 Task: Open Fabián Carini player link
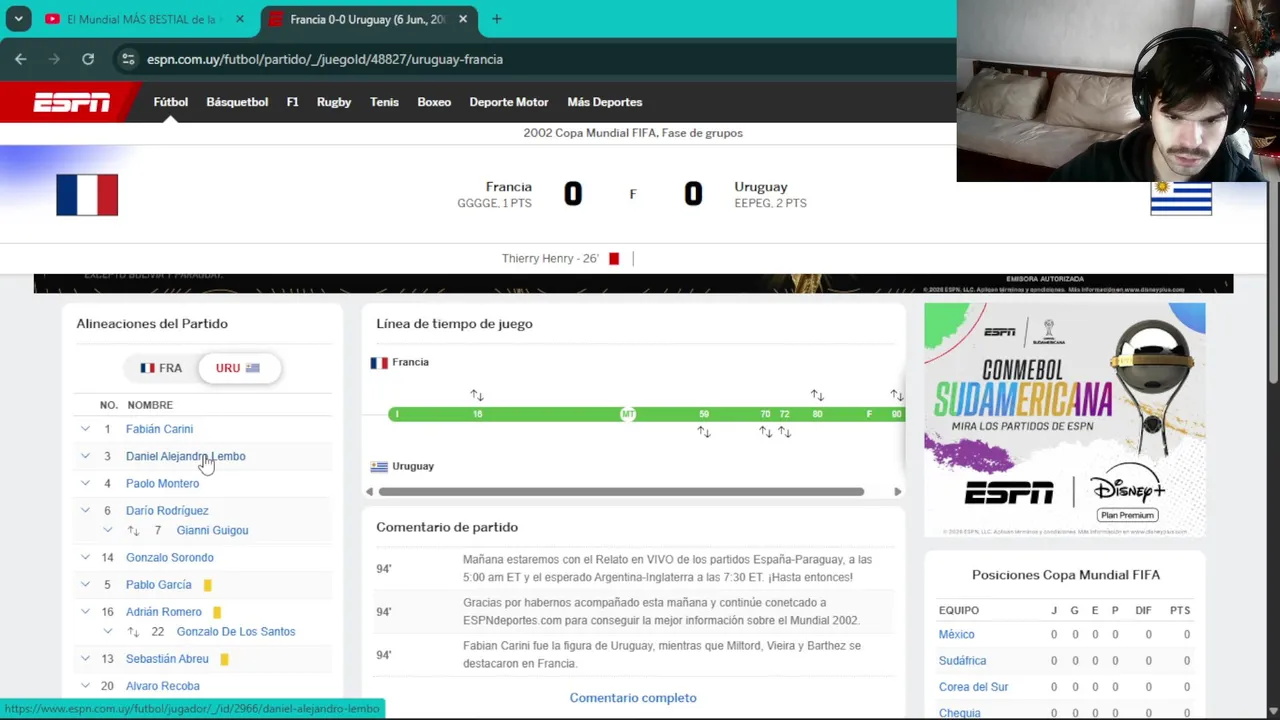click(x=159, y=429)
